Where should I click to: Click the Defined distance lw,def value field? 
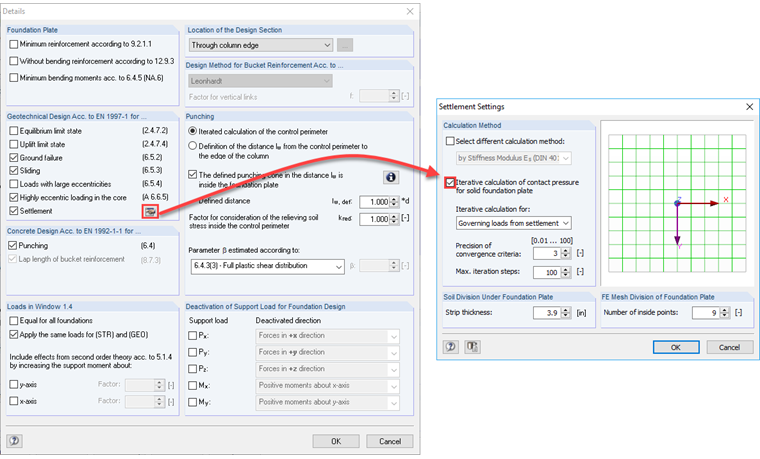[375, 202]
